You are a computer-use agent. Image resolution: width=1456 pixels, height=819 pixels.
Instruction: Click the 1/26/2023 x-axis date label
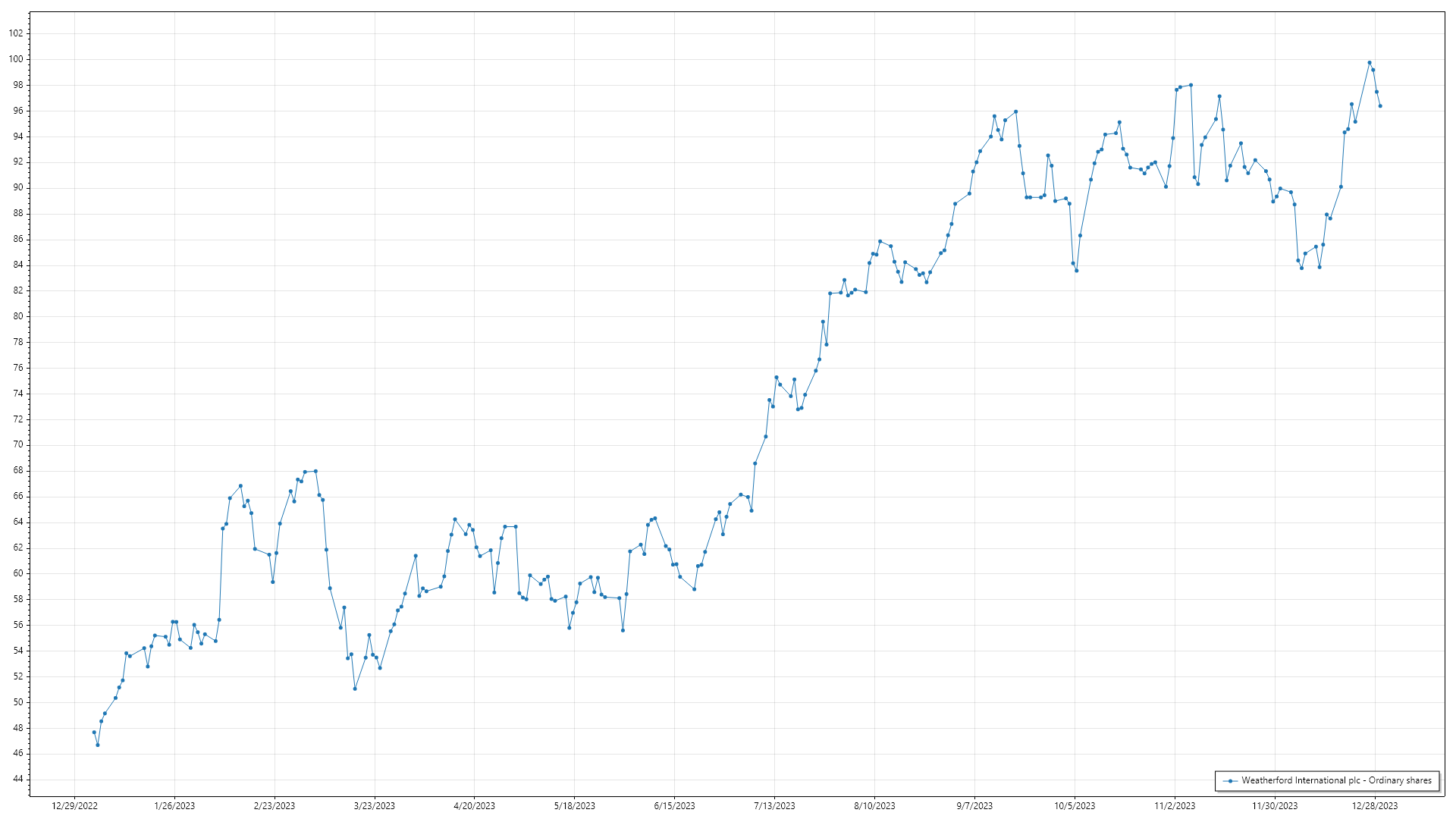pyautogui.click(x=174, y=806)
